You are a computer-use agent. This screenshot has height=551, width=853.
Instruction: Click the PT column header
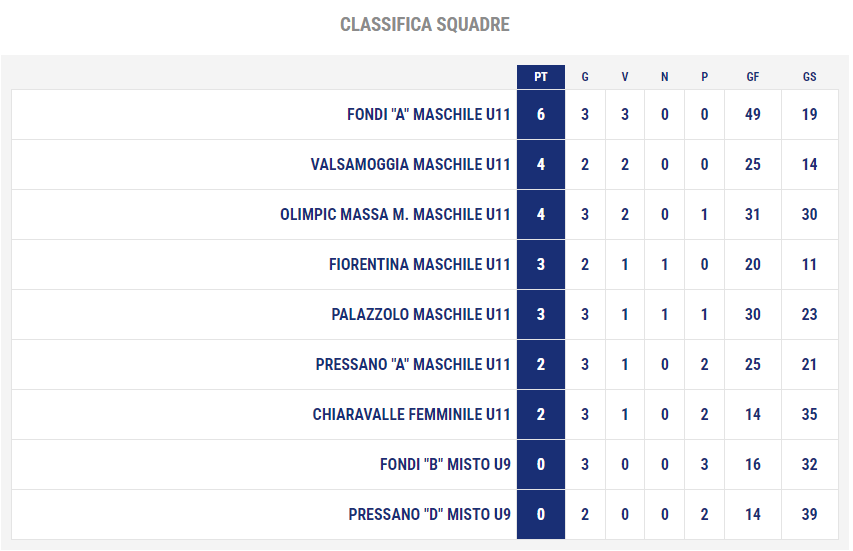coord(540,77)
